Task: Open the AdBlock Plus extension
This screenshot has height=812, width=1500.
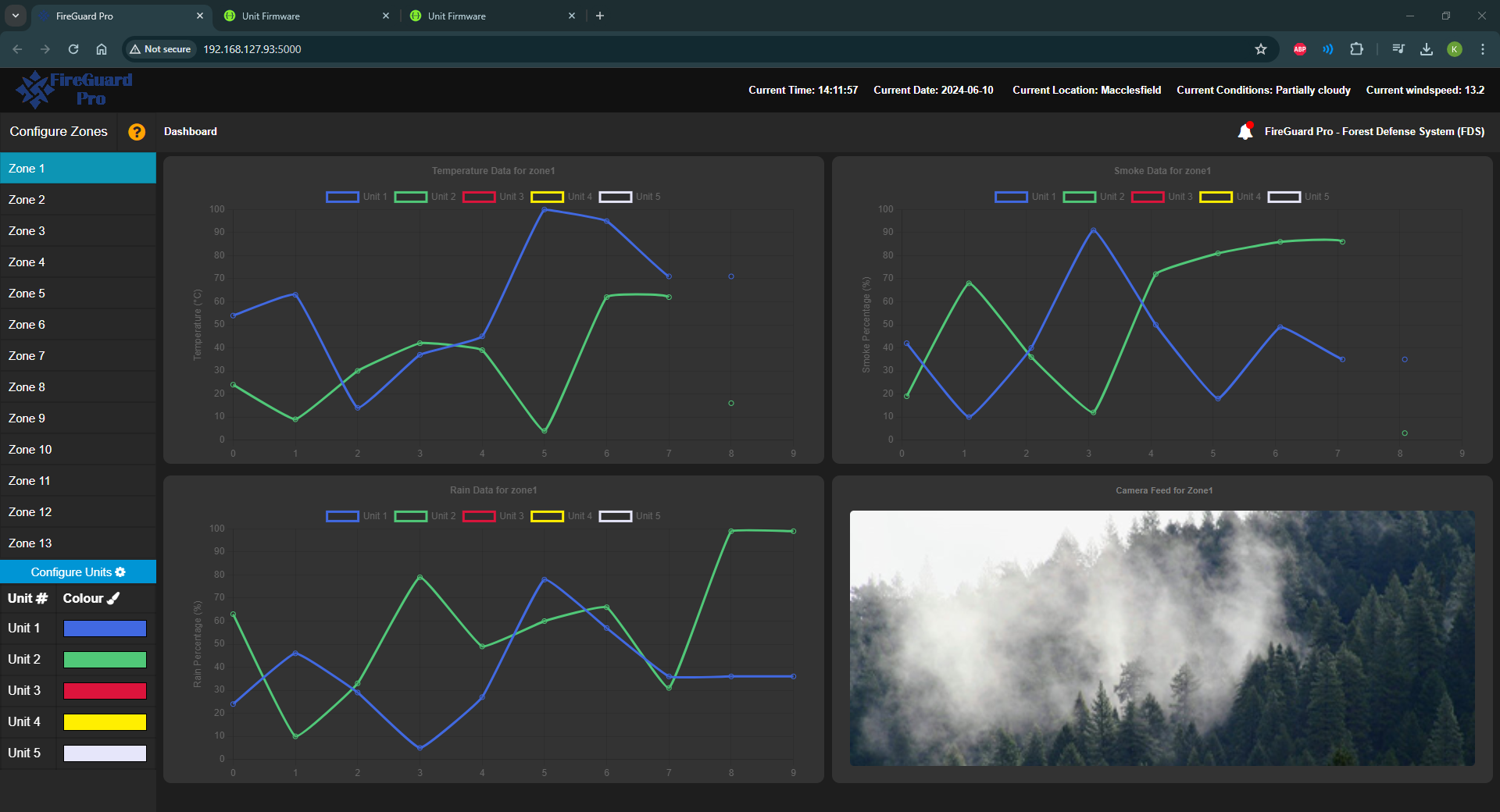Action: tap(1300, 49)
